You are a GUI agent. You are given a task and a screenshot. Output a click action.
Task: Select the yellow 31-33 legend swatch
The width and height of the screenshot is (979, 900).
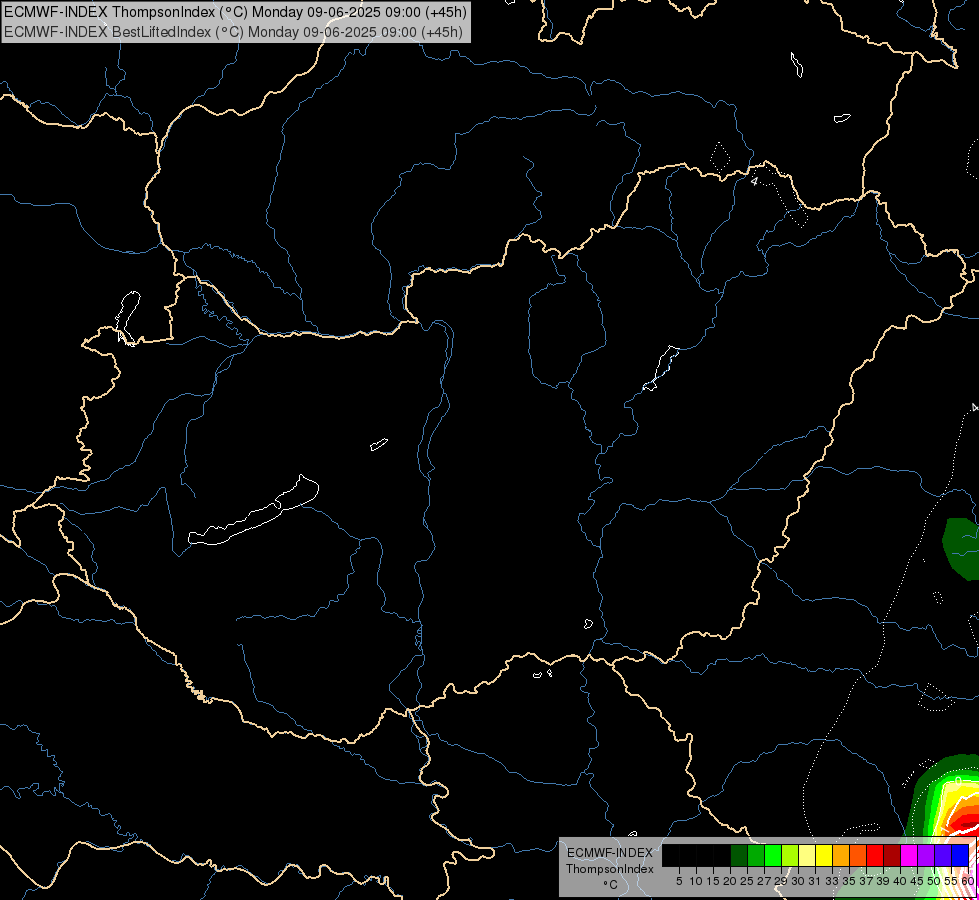point(824,855)
